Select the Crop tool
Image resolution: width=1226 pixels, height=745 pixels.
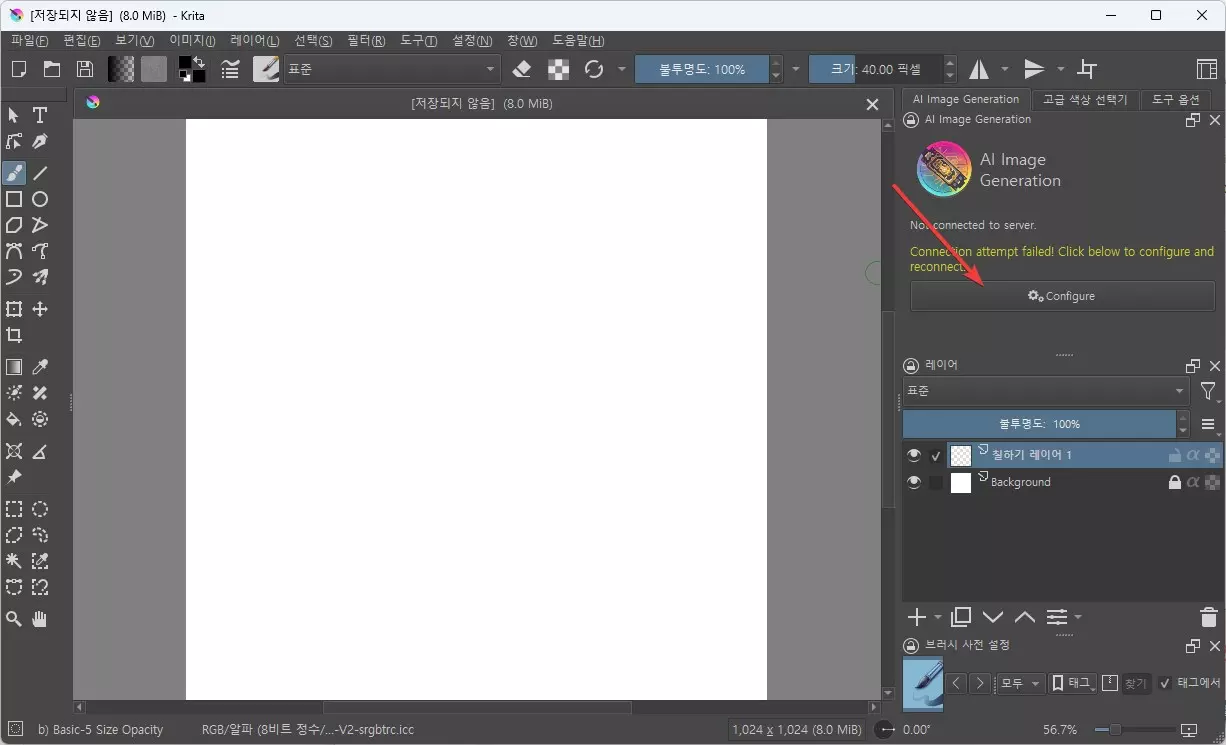tap(14, 335)
